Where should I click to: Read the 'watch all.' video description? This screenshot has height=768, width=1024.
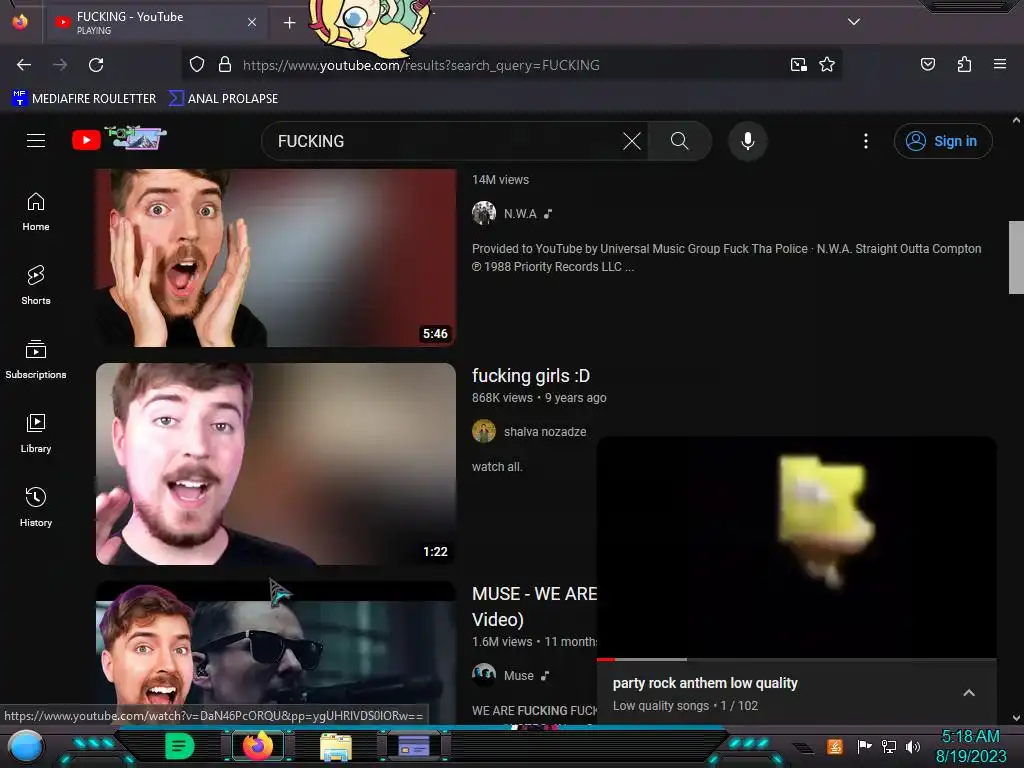497,467
